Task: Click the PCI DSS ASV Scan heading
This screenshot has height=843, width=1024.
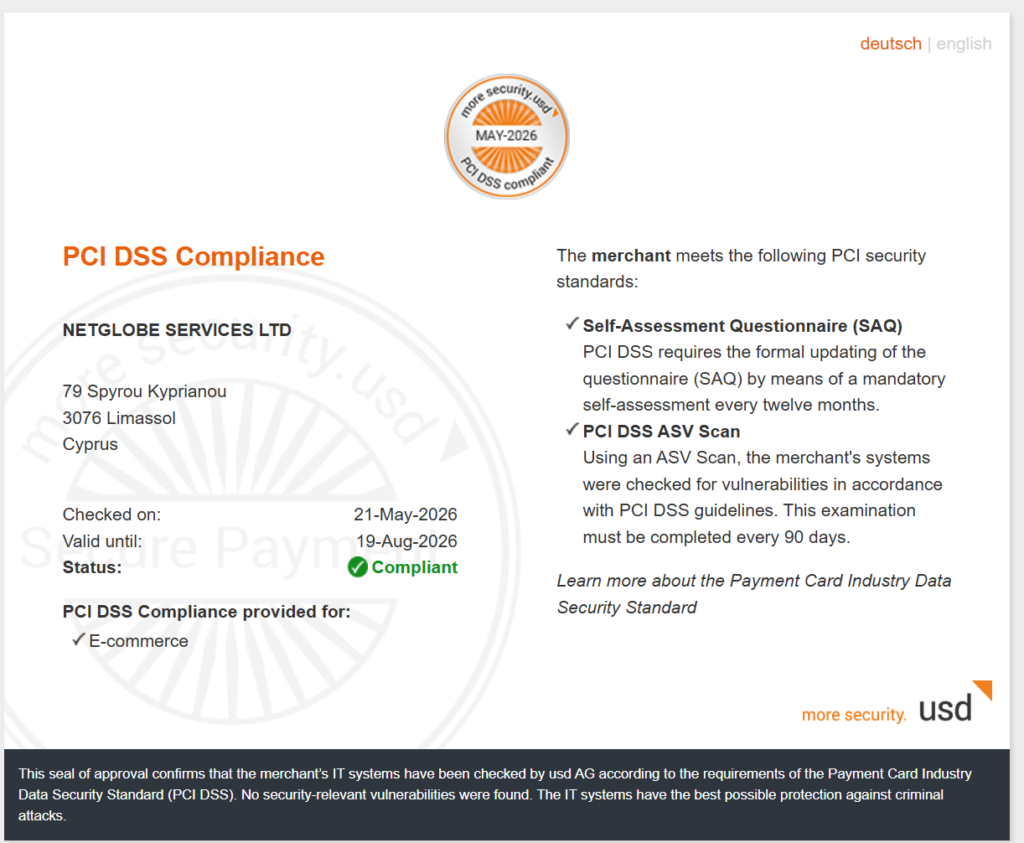Action: pyautogui.click(x=662, y=432)
